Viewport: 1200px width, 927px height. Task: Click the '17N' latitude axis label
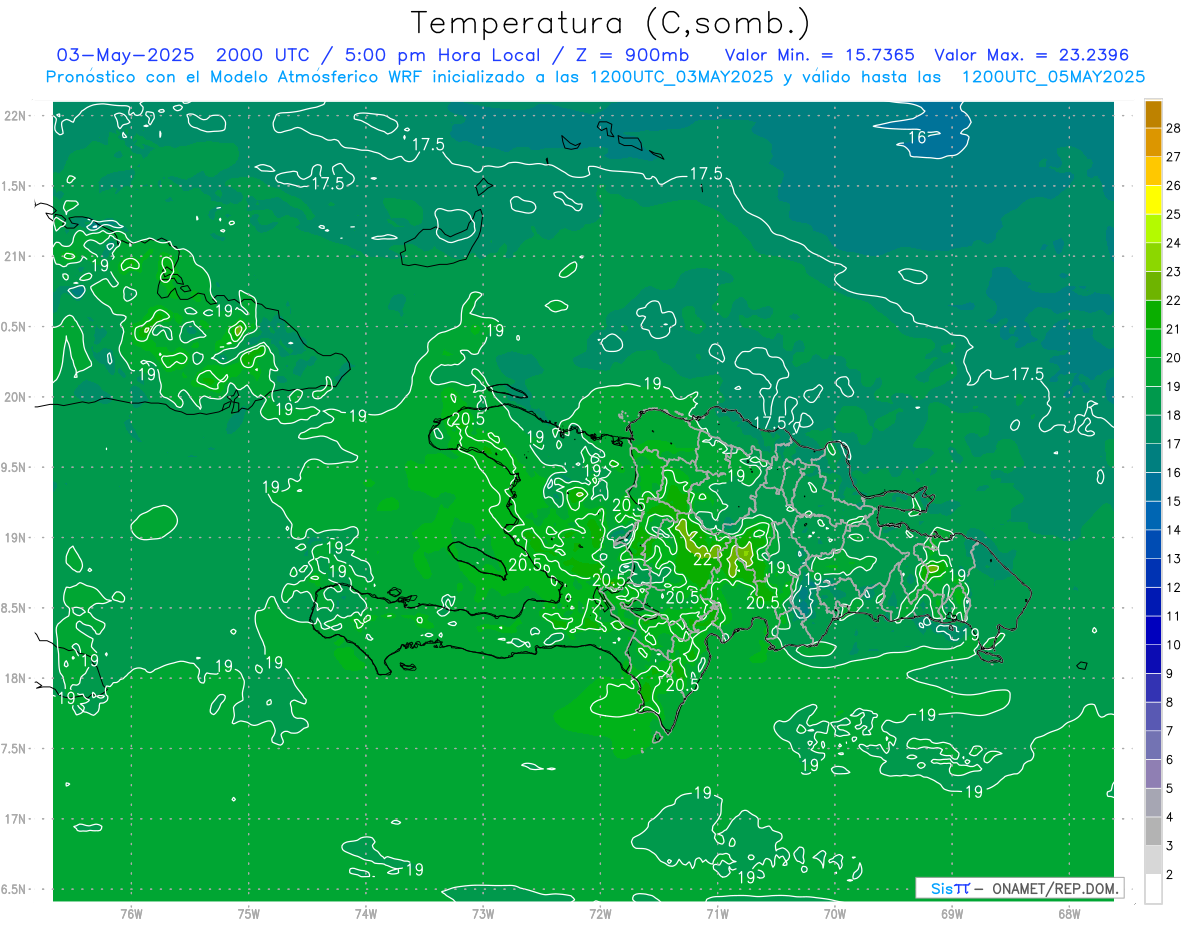[15, 819]
